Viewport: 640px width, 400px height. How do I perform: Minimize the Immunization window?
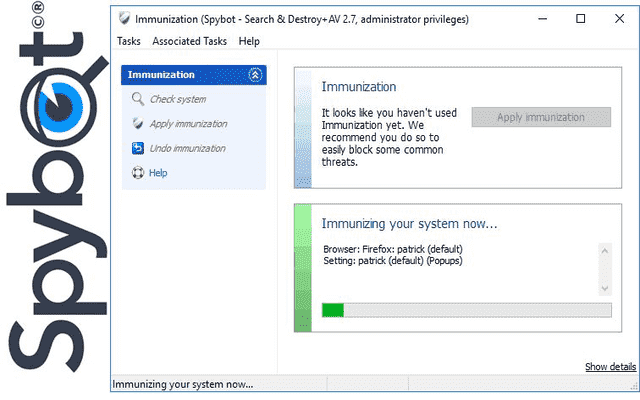point(542,19)
